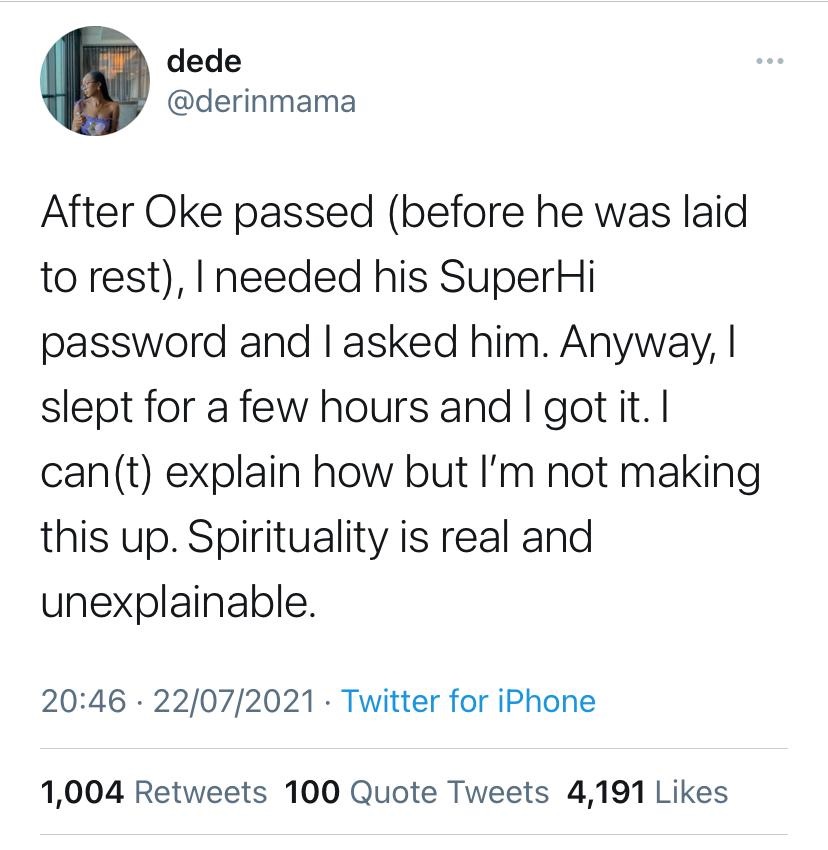Click the @derinmama handle
This screenshot has width=828, height=850.
[x=261, y=101]
